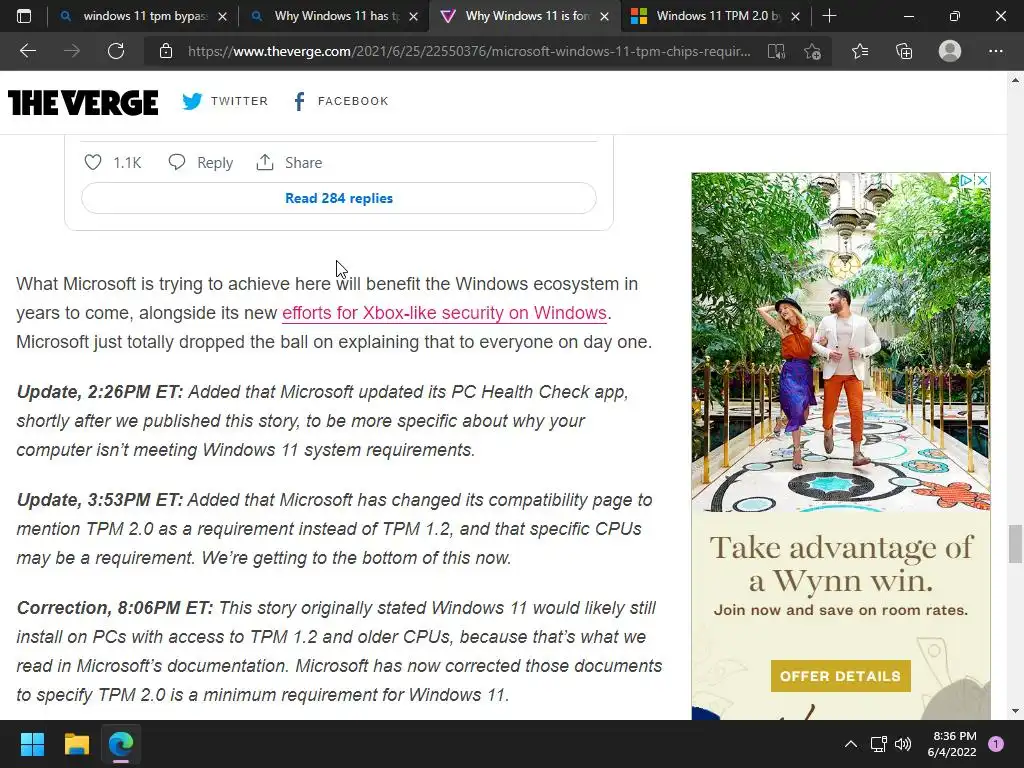This screenshot has width=1024, height=768.
Task: Click 'OFFER DETAILS' ad button
Action: (840, 676)
